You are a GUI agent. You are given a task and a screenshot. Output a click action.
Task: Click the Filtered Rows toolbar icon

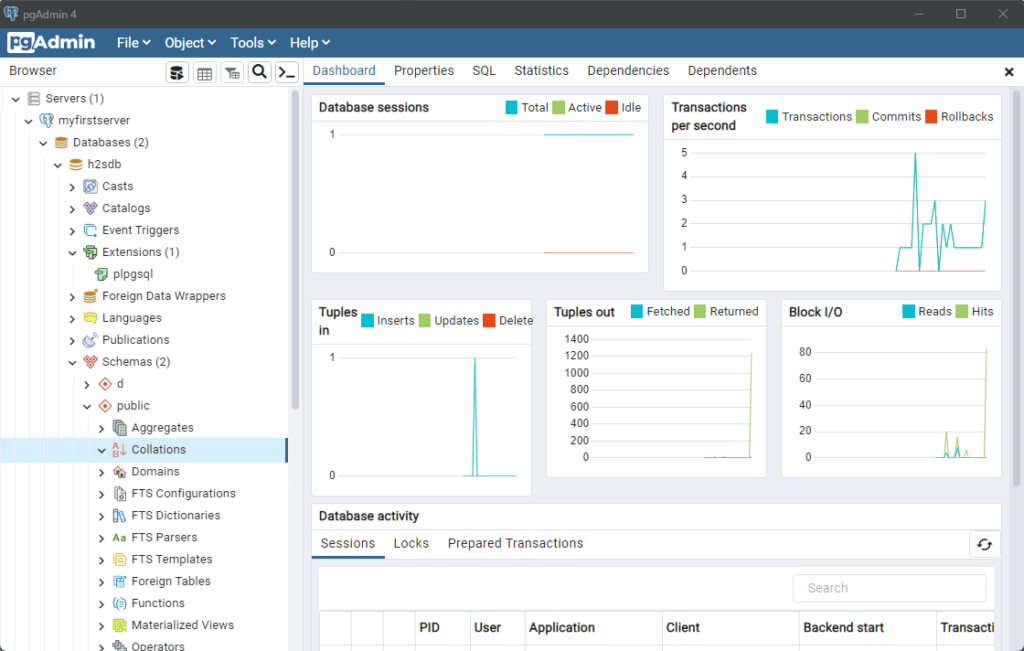tap(232, 72)
